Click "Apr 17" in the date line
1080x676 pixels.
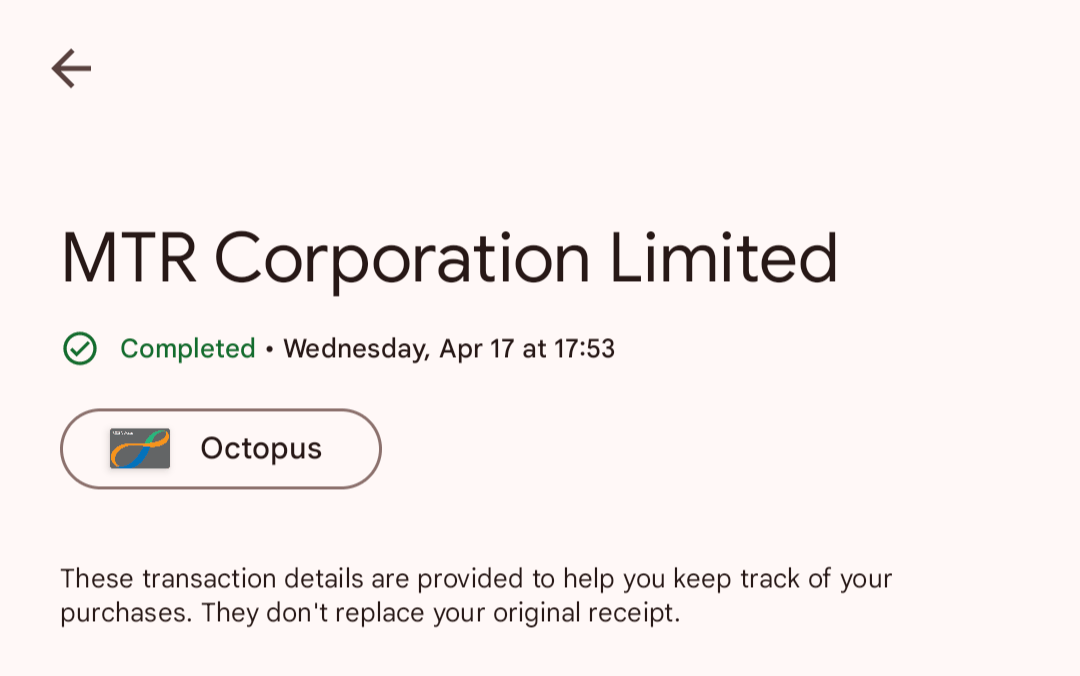pos(477,350)
